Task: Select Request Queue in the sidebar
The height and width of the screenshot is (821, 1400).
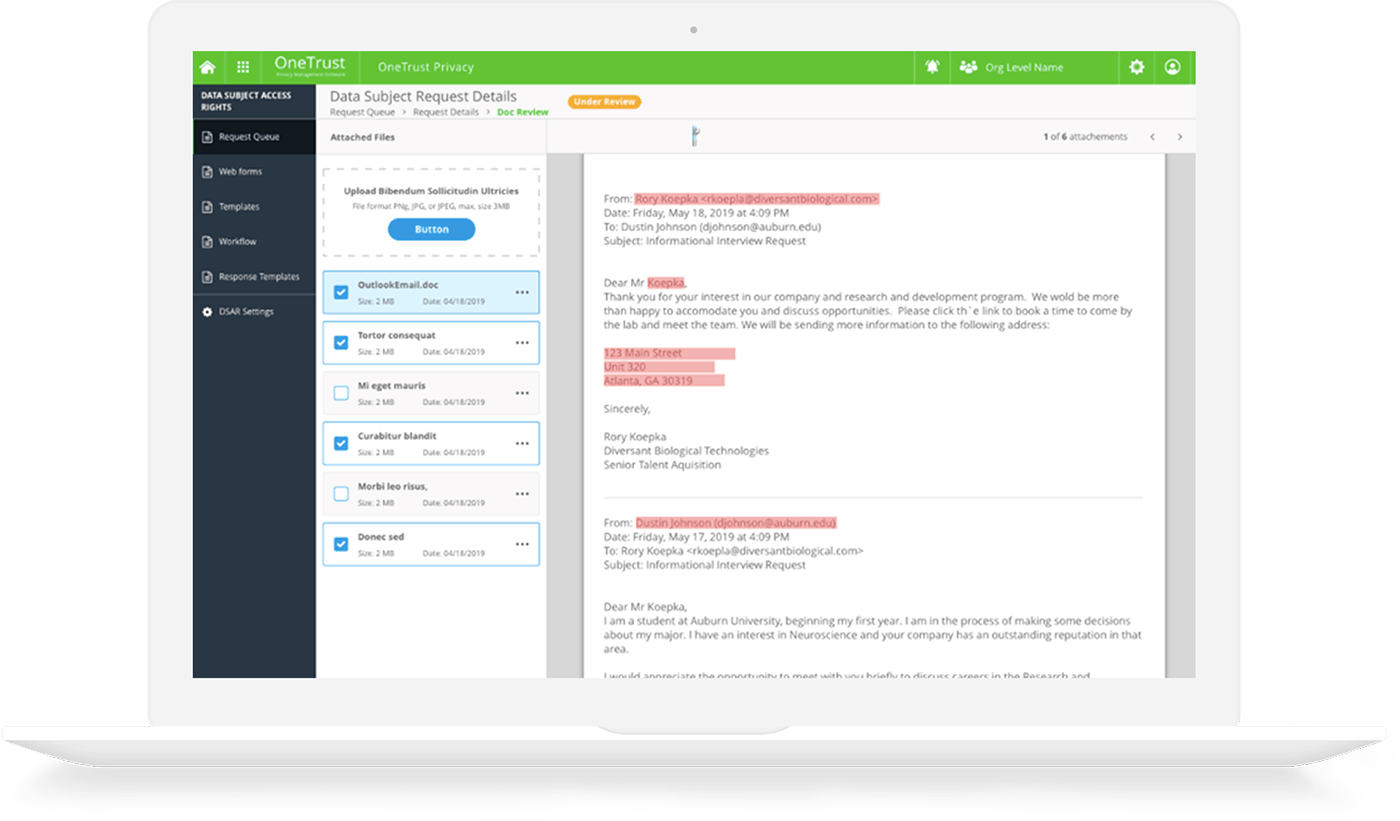Action: pyautogui.click(x=254, y=137)
